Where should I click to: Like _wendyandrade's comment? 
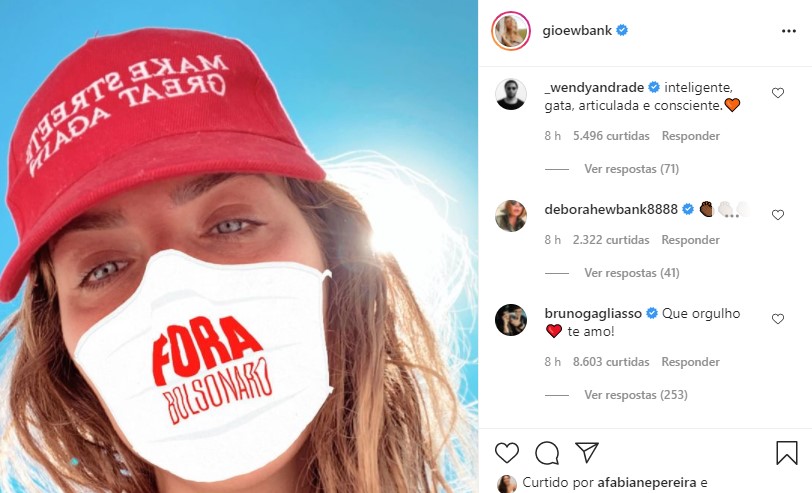pyautogui.click(x=777, y=93)
